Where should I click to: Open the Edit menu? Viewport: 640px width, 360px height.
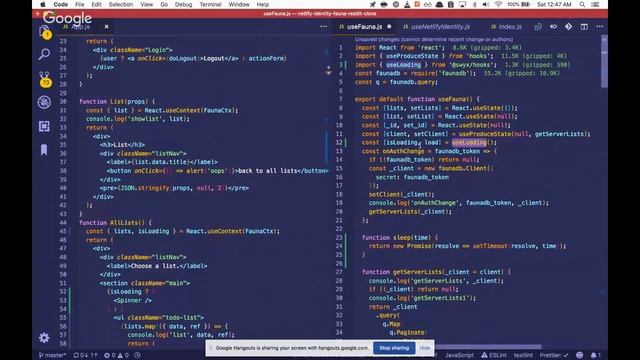96,4
